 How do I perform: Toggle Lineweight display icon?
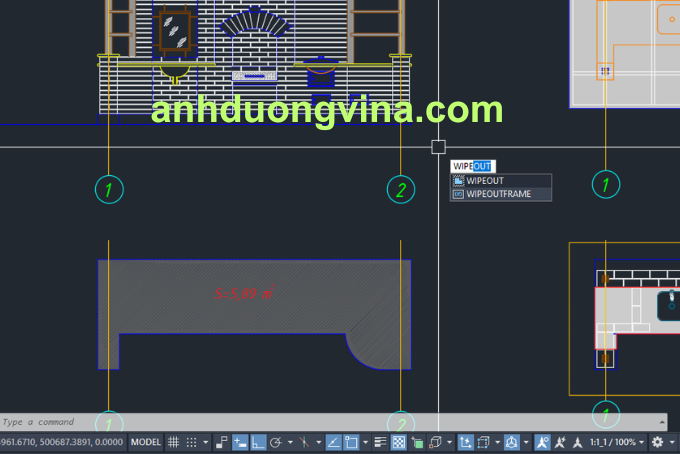point(379,442)
